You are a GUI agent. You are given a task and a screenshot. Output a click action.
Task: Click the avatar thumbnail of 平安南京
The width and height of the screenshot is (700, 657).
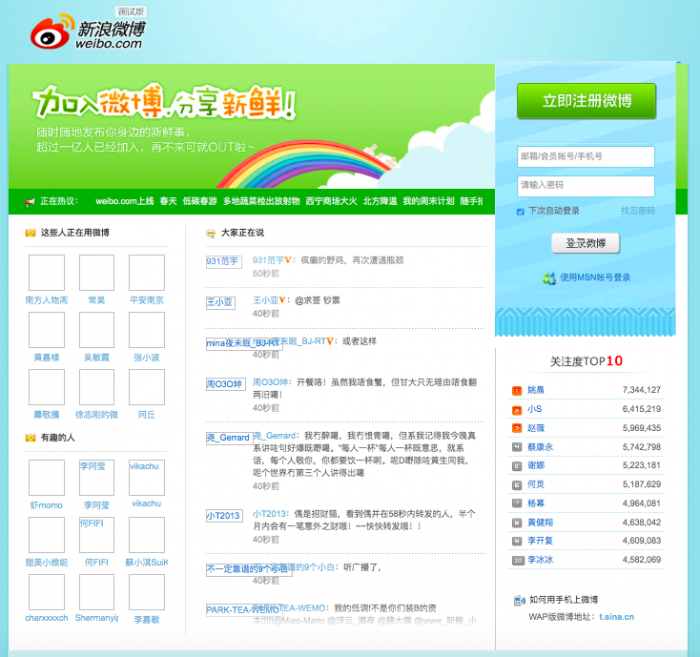click(146, 273)
